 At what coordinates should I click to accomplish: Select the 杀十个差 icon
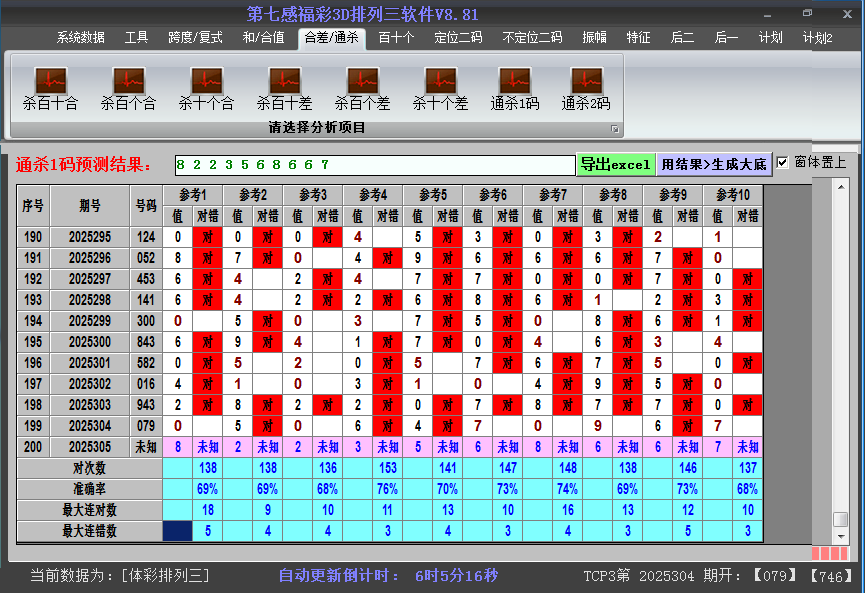(440, 80)
